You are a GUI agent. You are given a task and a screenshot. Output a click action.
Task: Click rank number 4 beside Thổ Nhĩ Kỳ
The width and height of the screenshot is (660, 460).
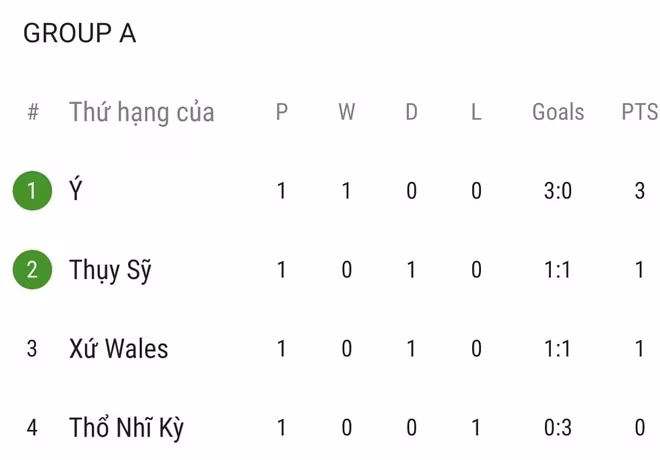pyautogui.click(x=32, y=428)
